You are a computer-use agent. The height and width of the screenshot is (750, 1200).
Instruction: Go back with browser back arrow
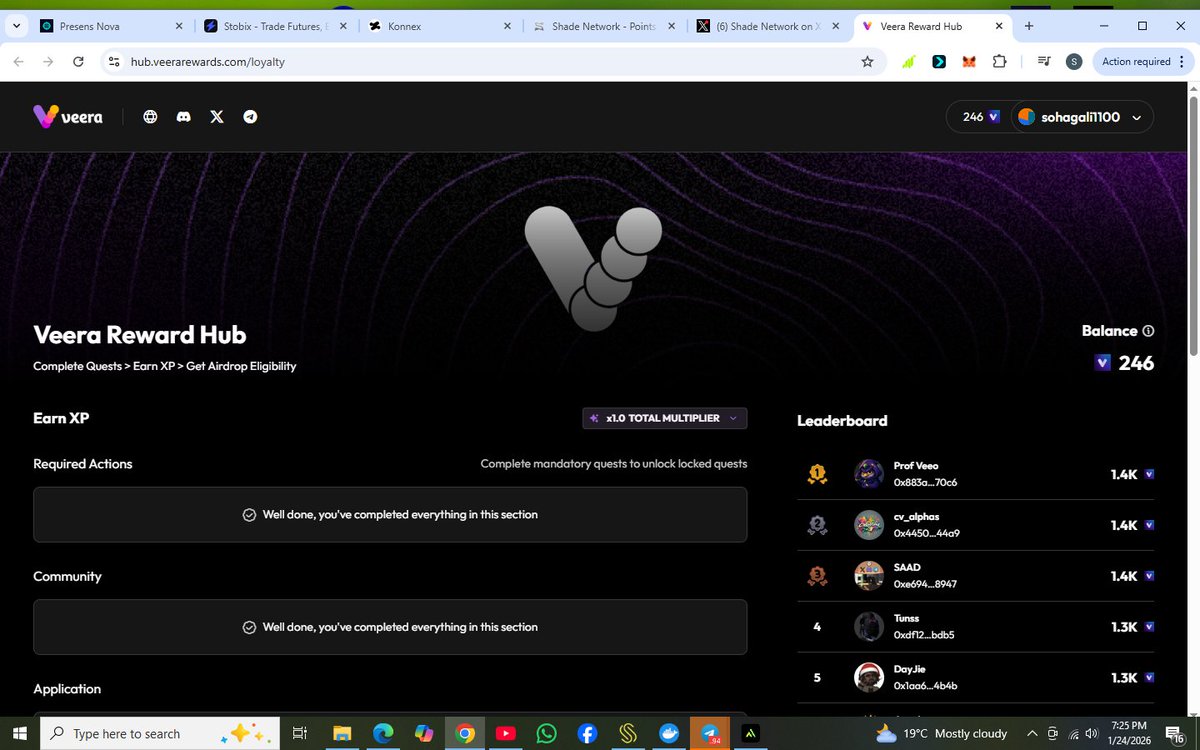click(18, 61)
